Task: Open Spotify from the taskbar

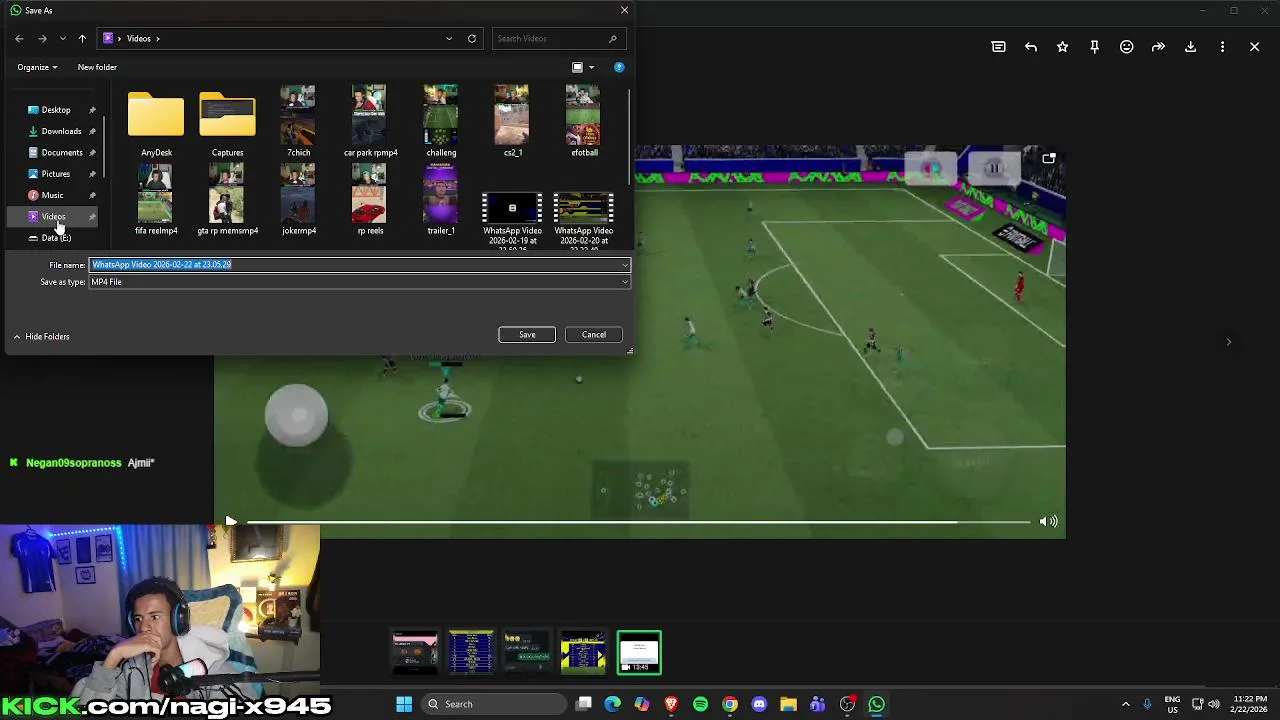Action: [x=700, y=704]
